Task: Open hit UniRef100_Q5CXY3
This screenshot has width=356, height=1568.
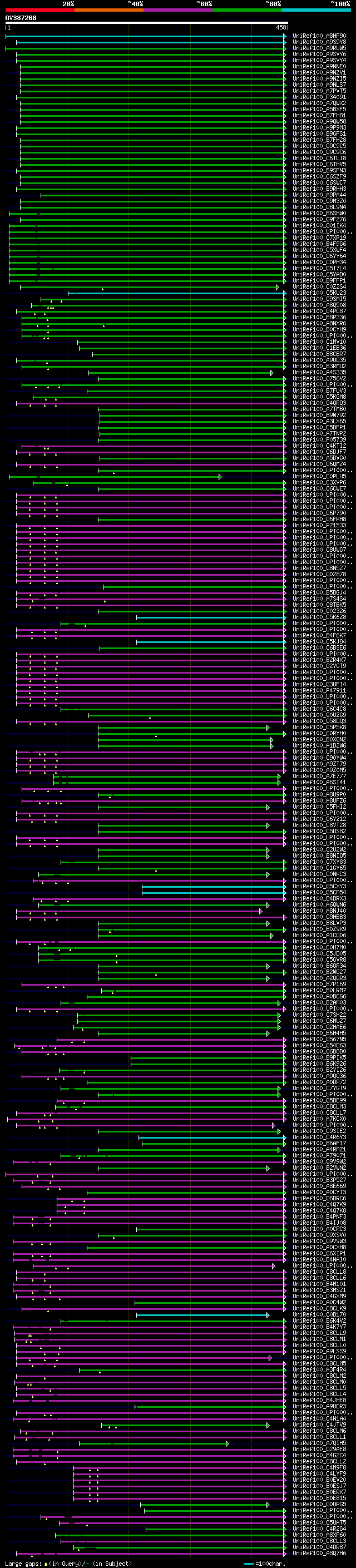Action: 319,886
